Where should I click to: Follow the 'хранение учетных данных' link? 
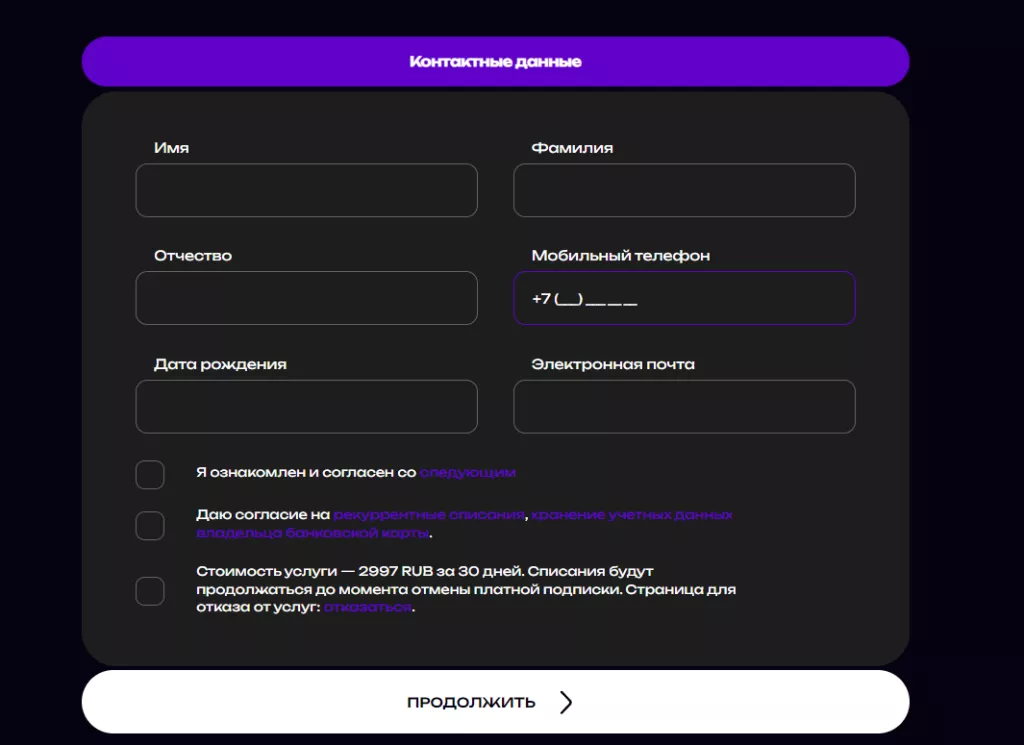[x=632, y=515]
